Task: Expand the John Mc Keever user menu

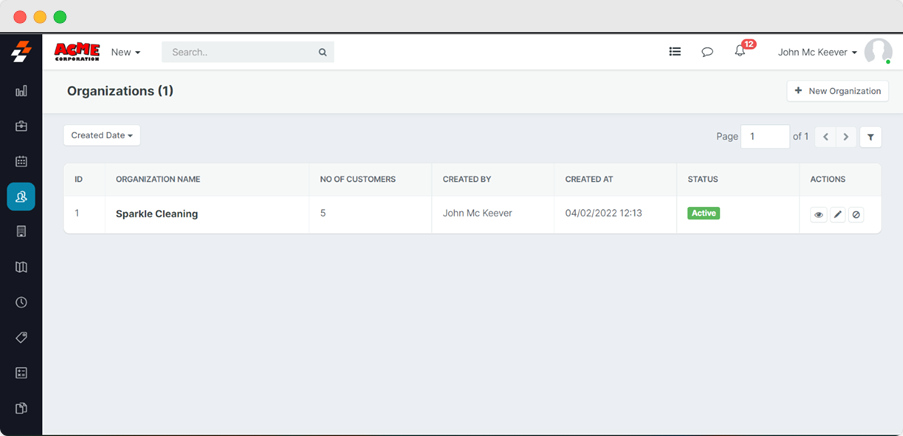Action: click(x=817, y=52)
